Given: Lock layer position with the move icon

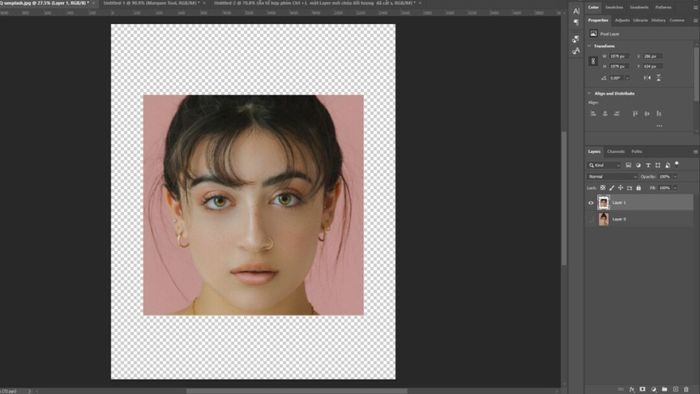Looking at the screenshot, I should pyautogui.click(x=621, y=188).
